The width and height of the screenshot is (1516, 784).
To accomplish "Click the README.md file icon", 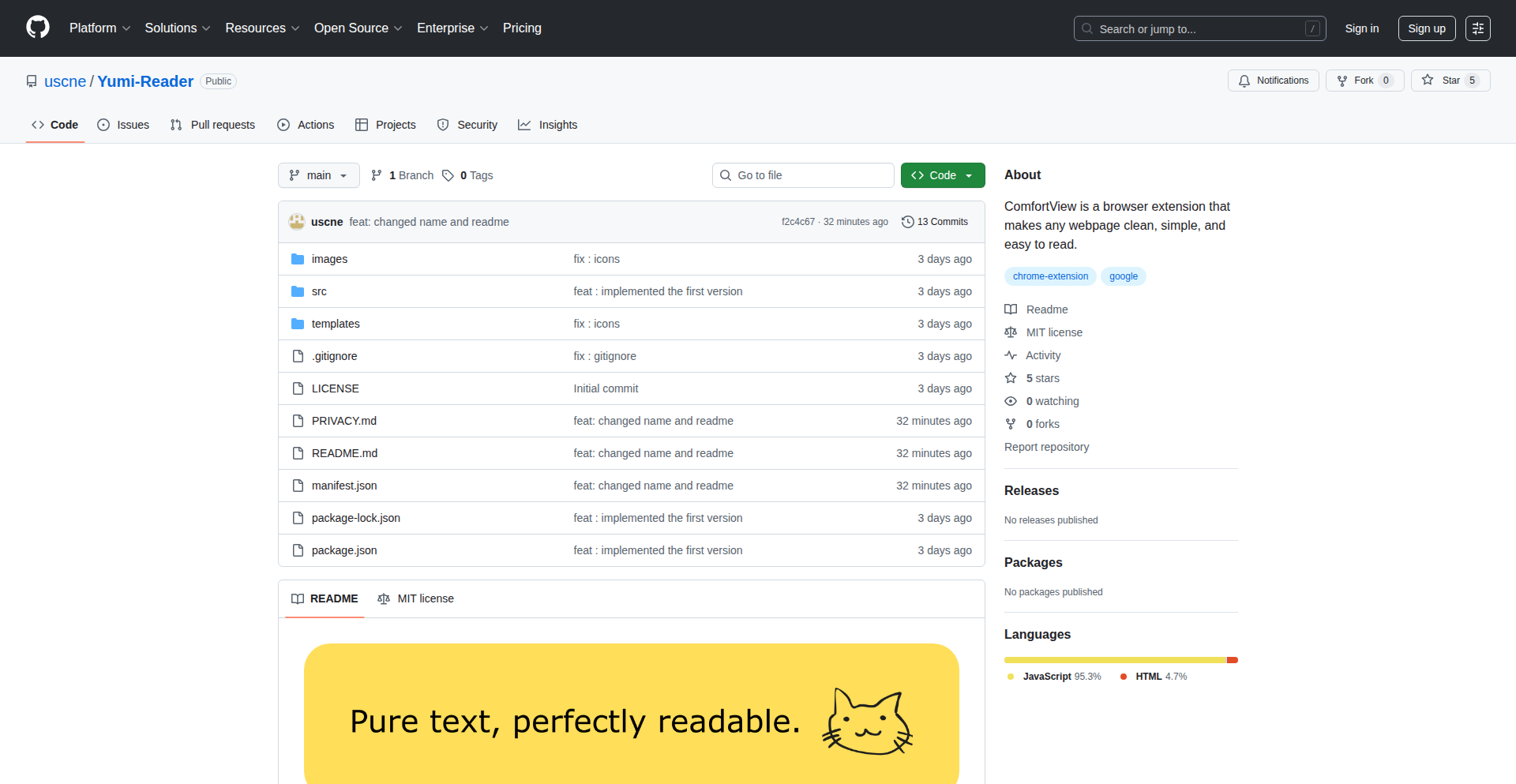I will (x=298, y=453).
